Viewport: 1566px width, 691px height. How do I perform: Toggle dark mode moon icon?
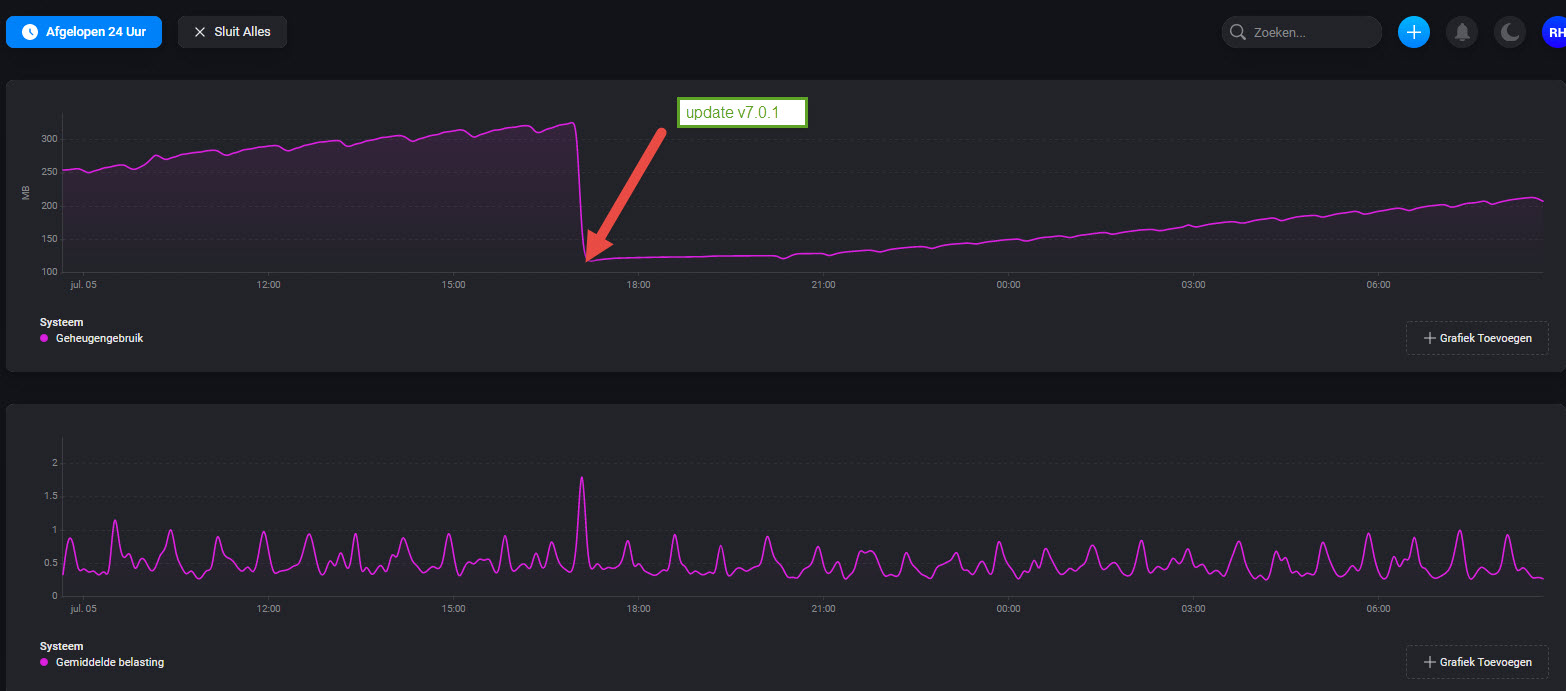(x=1510, y=32)
